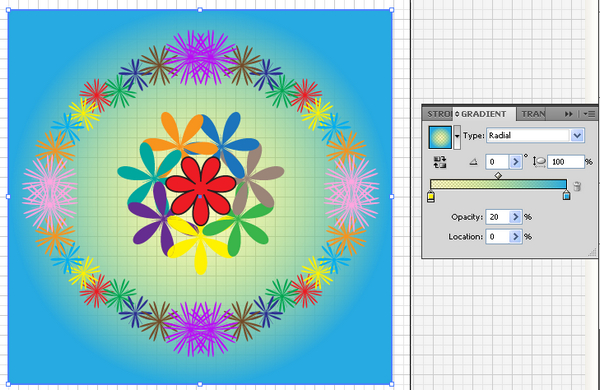Image resolution: width=600 pixels, height=390 pixels.
Task: Click the gradient angle icon
Action: pos(473,162)
